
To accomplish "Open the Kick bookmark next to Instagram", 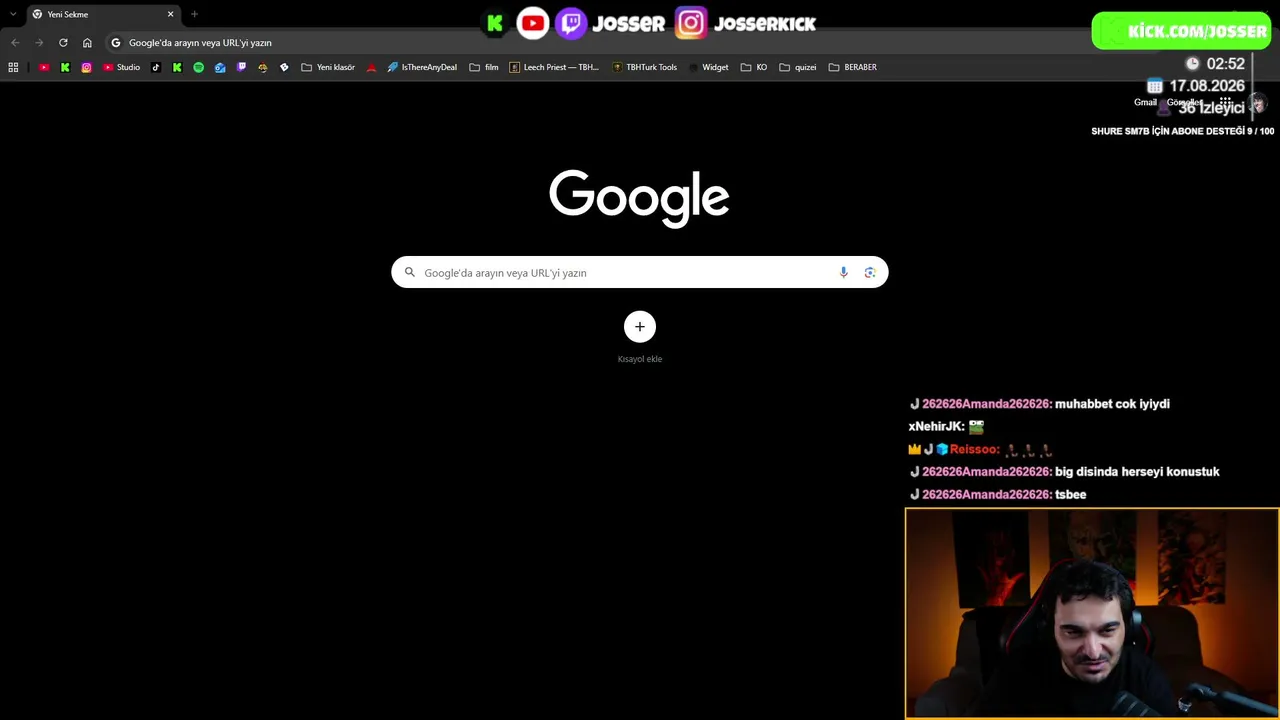I will [x=65, y=67].
